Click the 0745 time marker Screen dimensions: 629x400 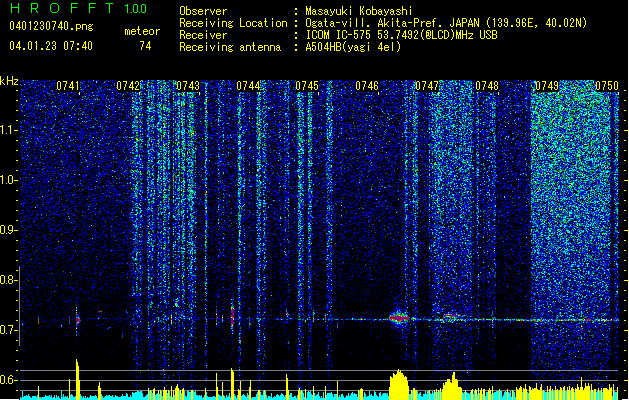pos(307,86)
